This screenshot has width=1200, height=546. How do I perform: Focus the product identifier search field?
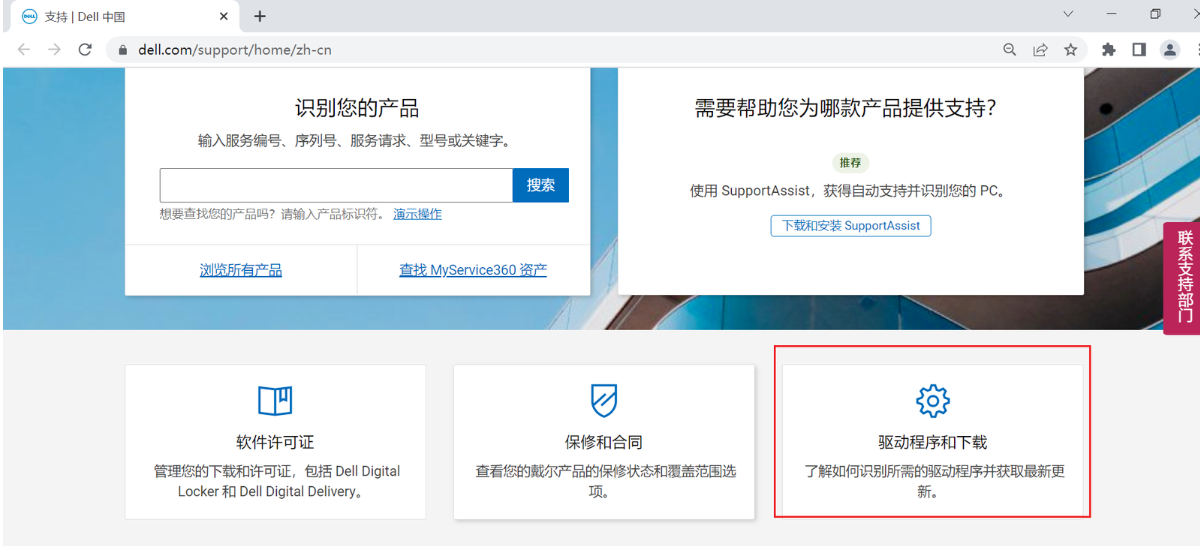[x=336, y=185]
